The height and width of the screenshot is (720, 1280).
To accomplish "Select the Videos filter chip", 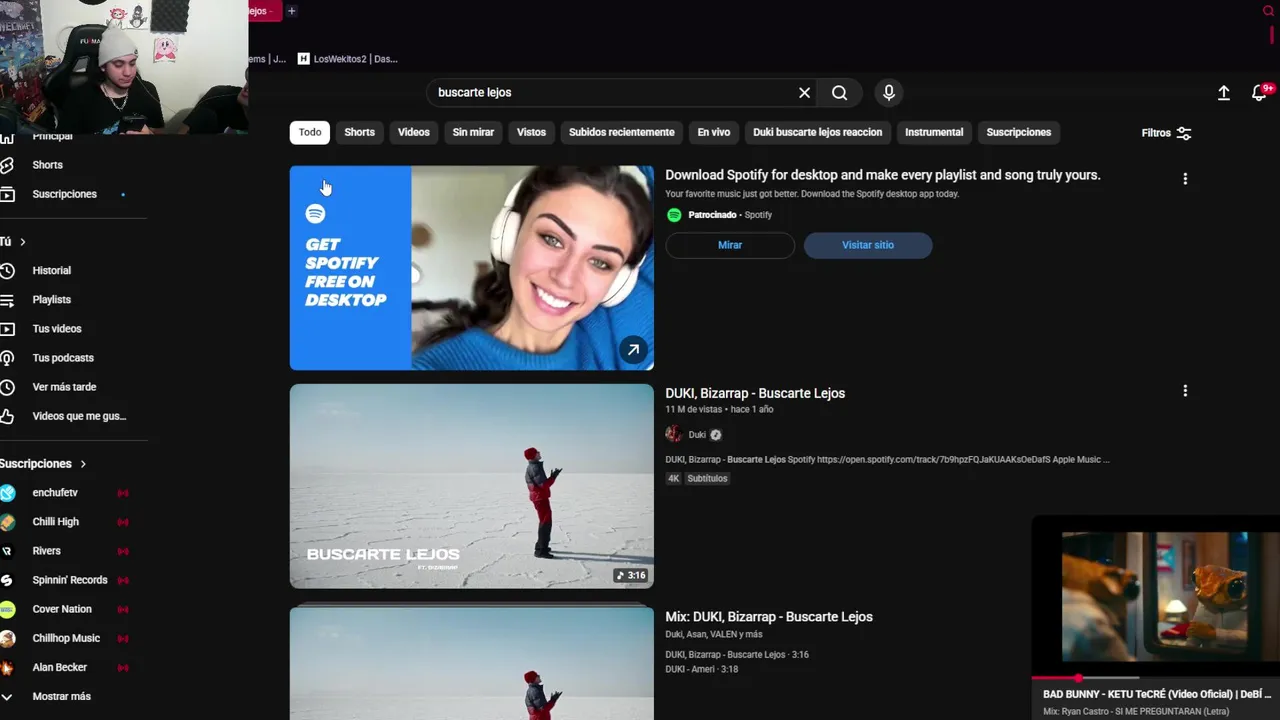I will click(413, 132).
